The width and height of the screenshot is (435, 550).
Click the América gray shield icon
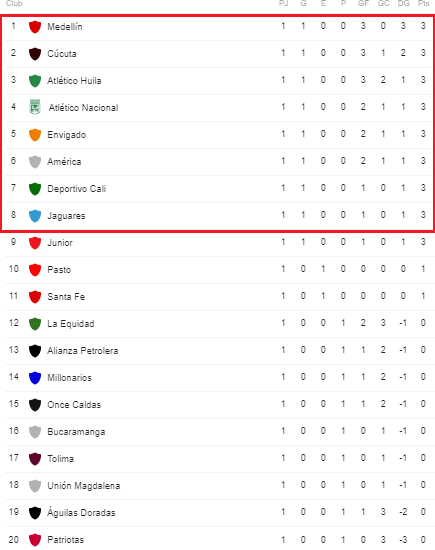tap(35, 162)
